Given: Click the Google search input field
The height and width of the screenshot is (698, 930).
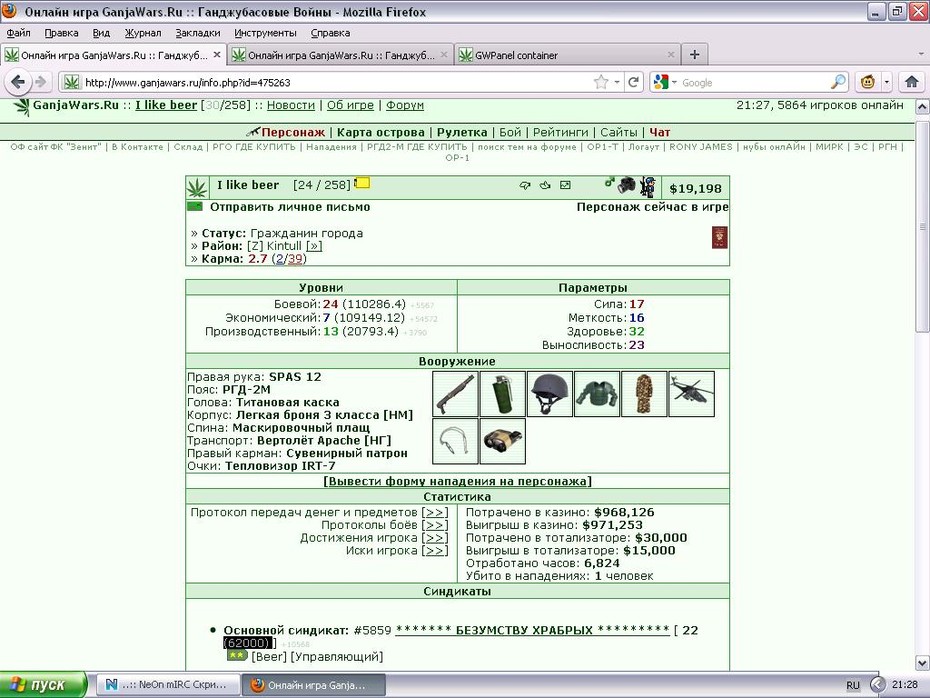Looking at the screenshot, I should click(x=754, y=82).
